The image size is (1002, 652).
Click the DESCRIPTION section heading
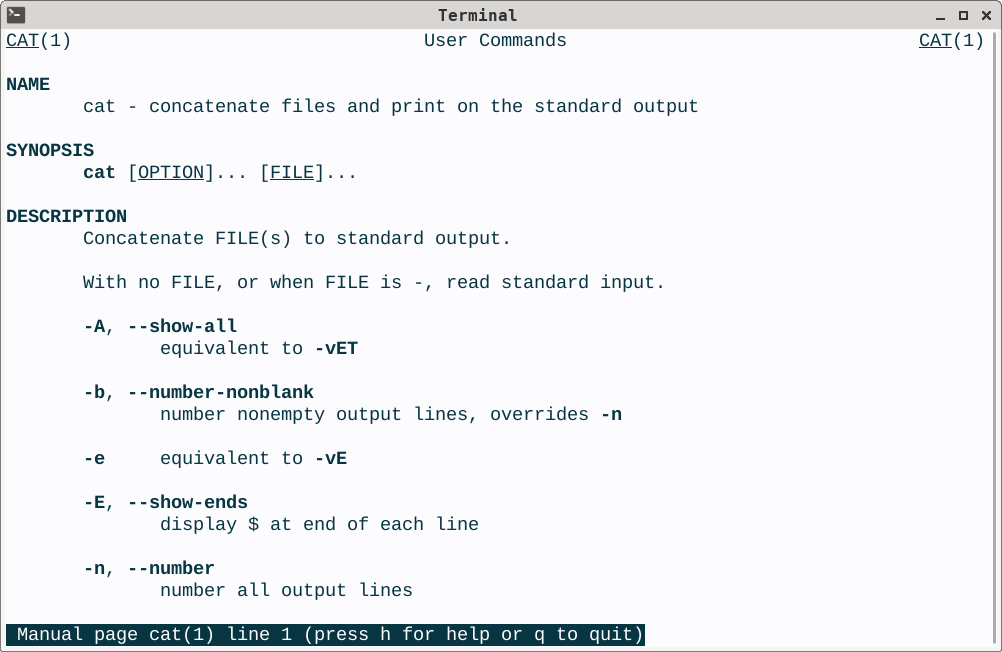click(66, 216)
